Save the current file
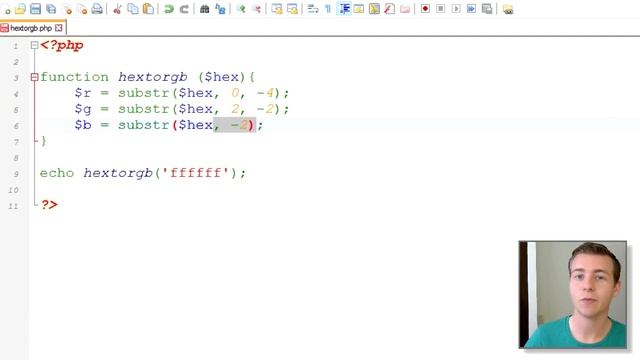 tap(36, 9)
